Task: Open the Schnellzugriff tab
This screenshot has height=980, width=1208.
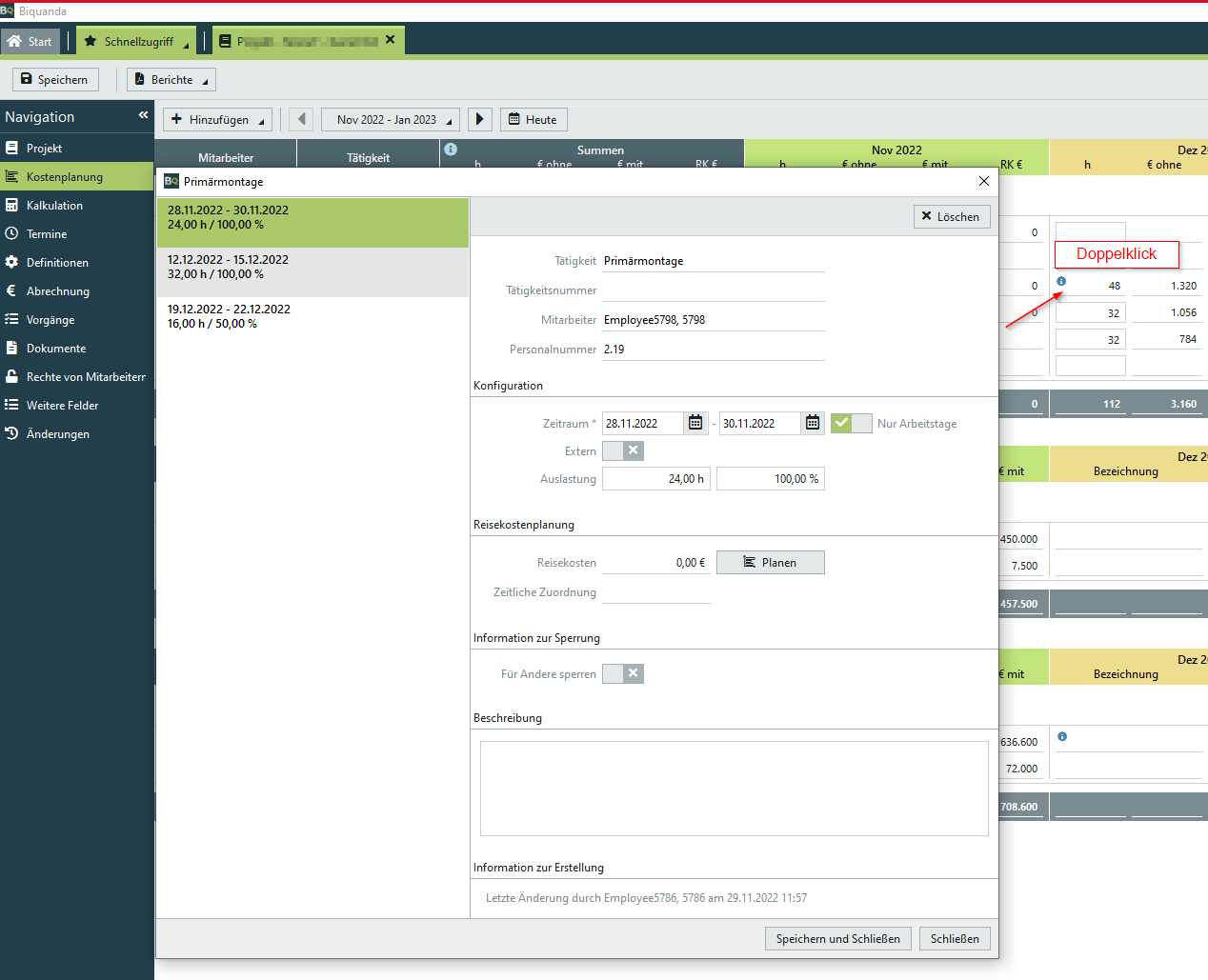Action: 136,41
